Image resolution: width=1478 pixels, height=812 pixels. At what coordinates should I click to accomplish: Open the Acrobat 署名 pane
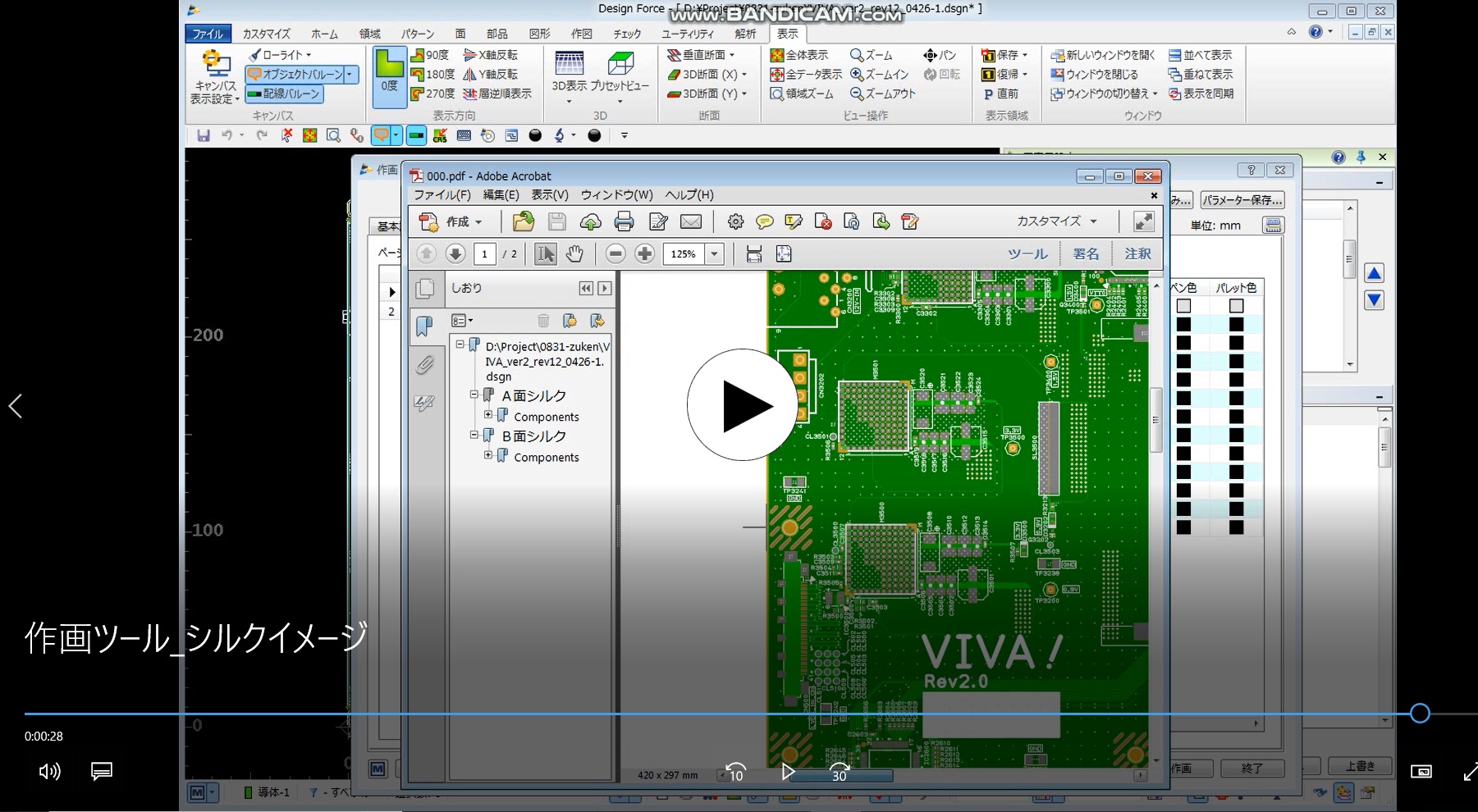point(1086,254)
